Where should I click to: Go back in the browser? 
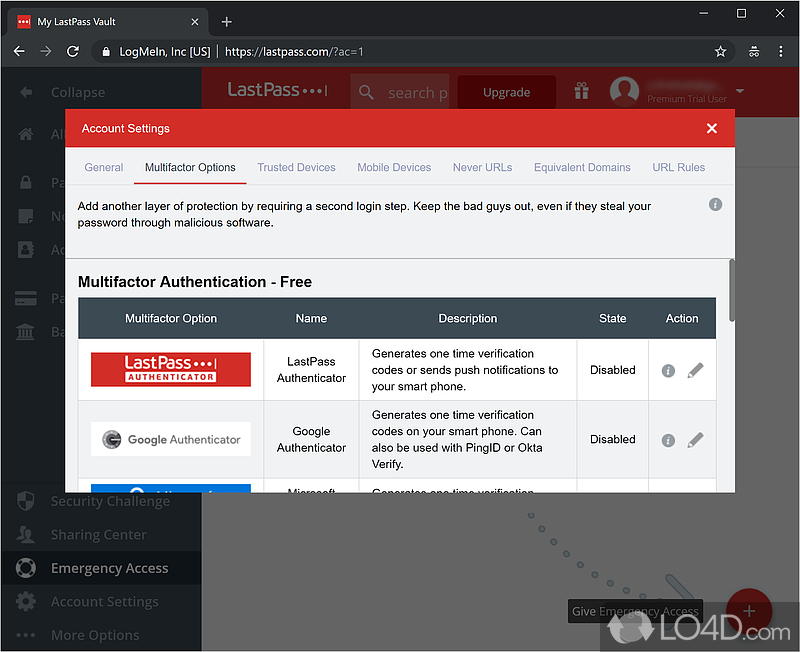pyautogui.click(x=19, y=52)
